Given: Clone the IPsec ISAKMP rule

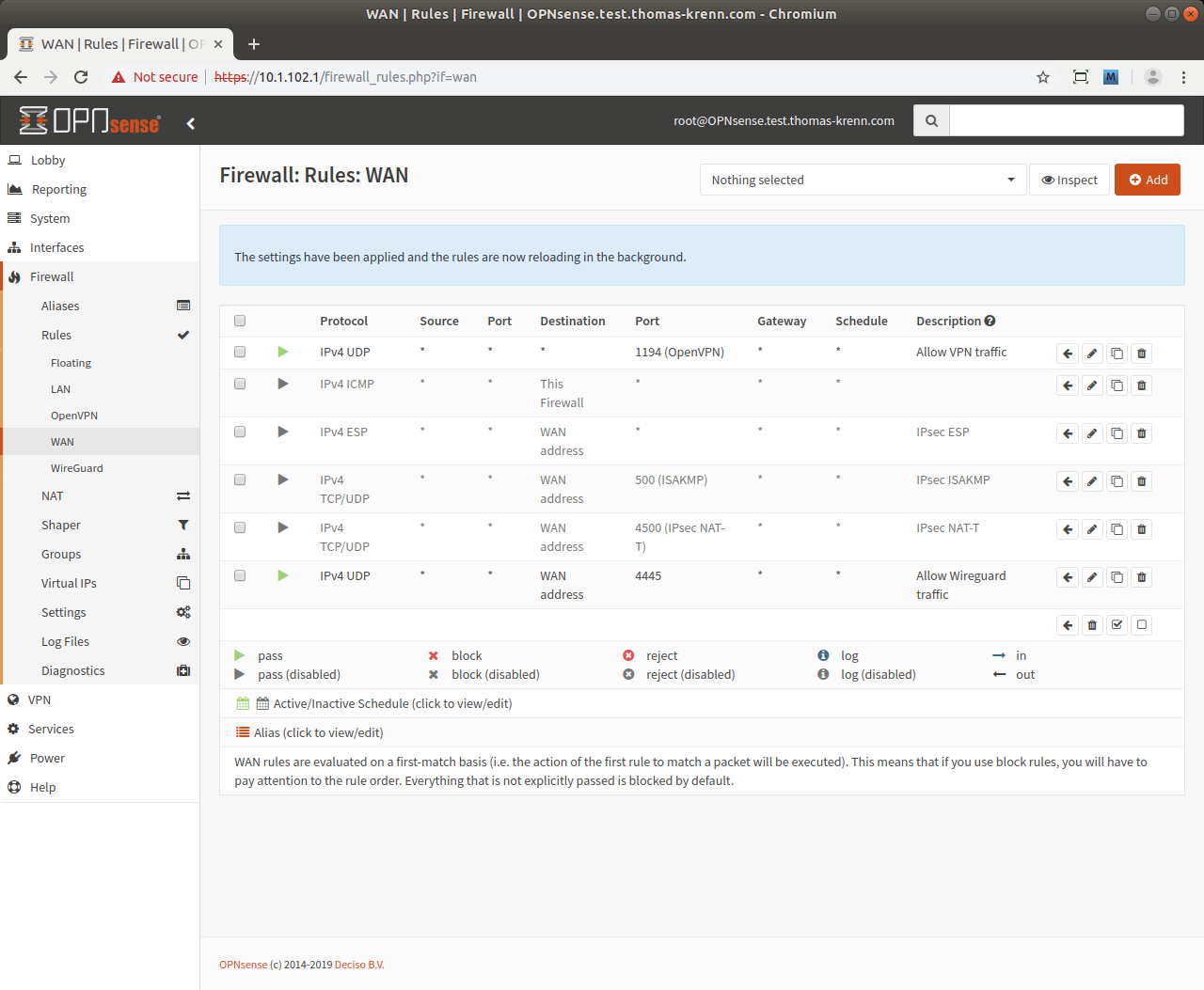Looking at the screenshot, I should 1117,481.
